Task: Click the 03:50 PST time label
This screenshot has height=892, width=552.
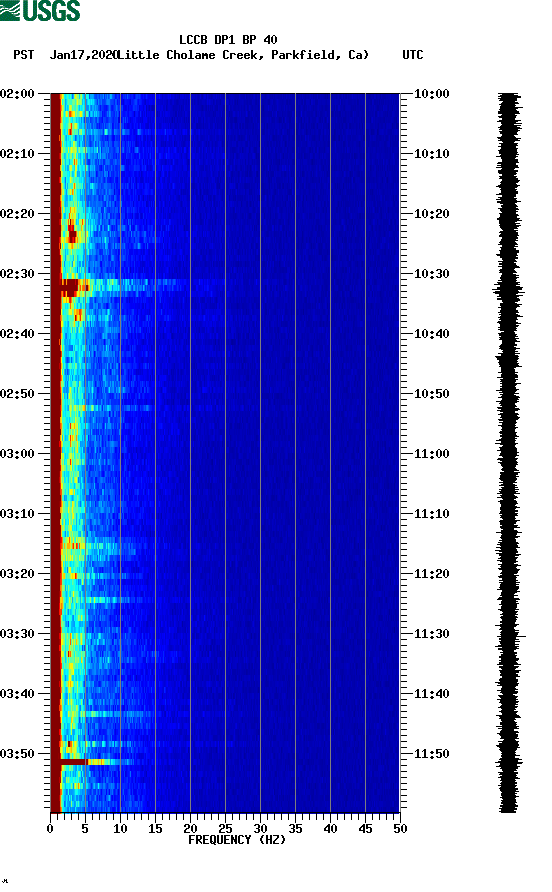Action: (x=17, y=754)
